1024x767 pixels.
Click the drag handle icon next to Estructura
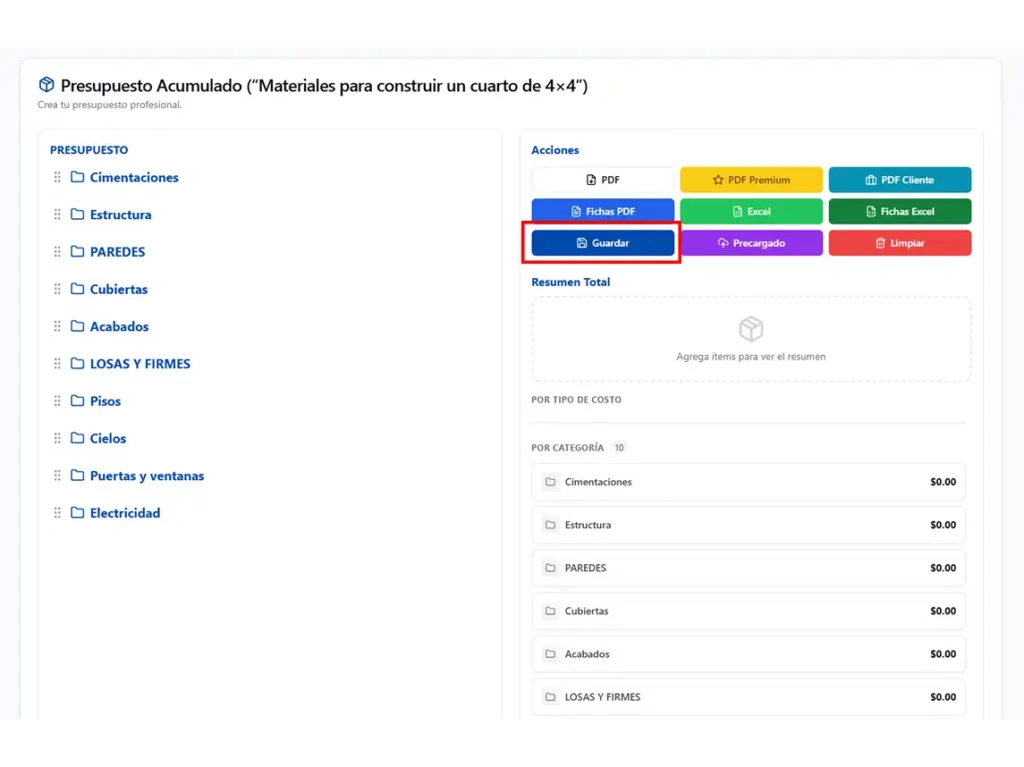tap(57, 214)
